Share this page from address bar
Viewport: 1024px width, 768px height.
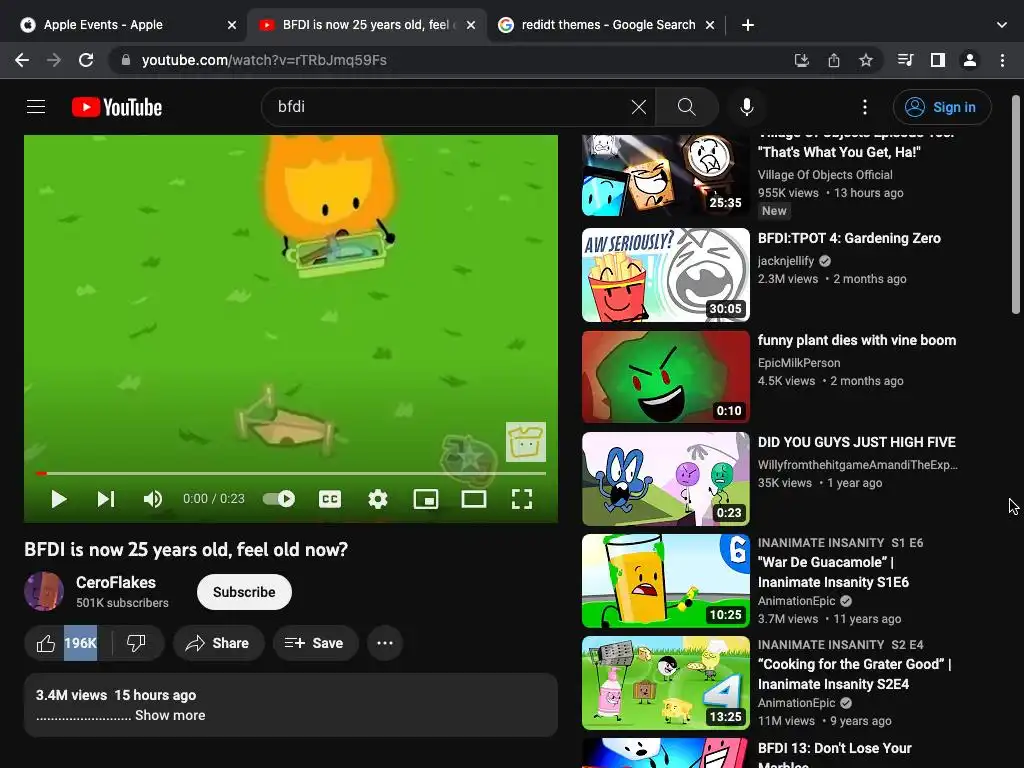click(x=834, y=60)
